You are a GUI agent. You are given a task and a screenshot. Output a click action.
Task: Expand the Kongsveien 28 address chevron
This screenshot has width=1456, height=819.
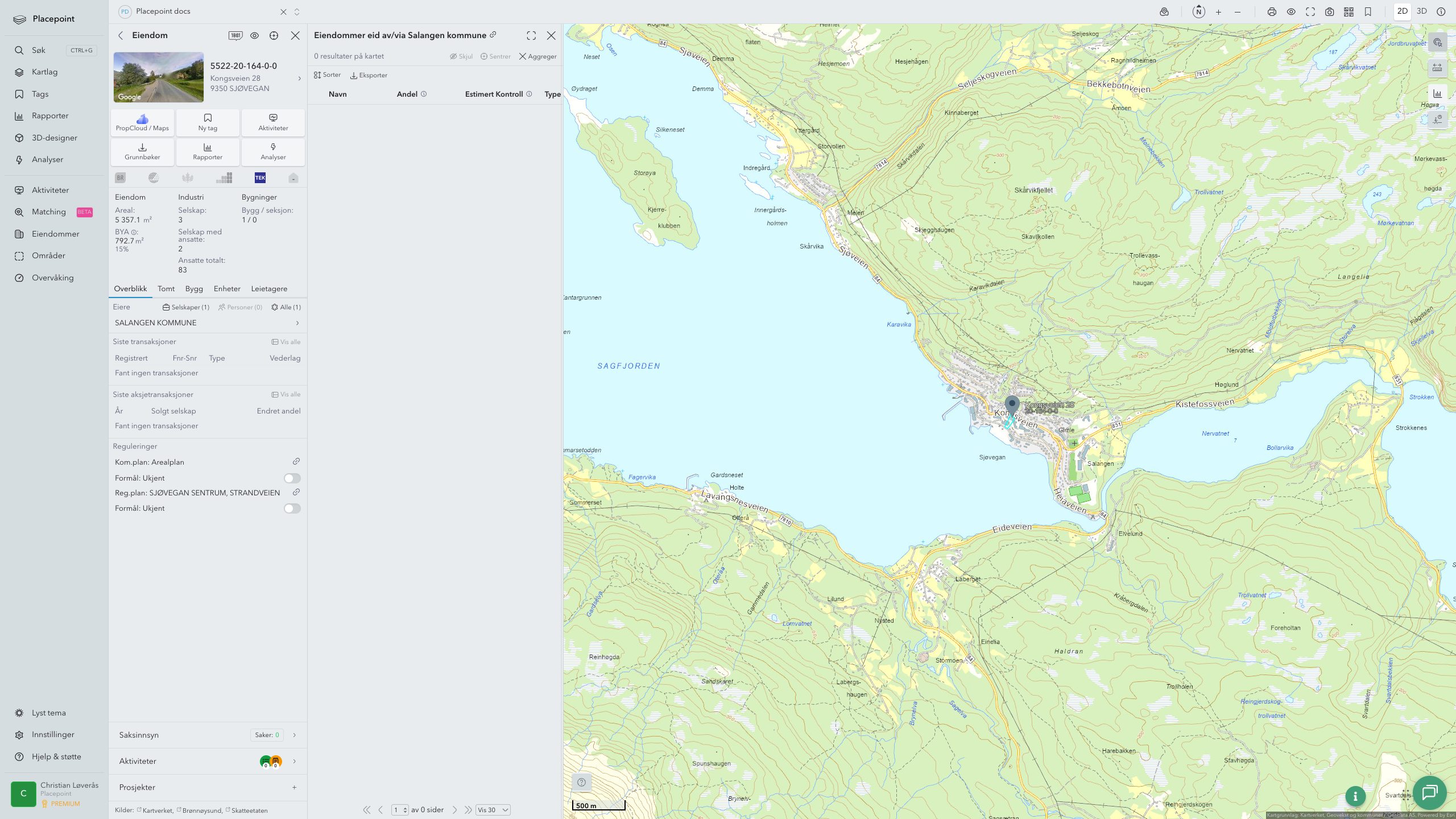300,78
